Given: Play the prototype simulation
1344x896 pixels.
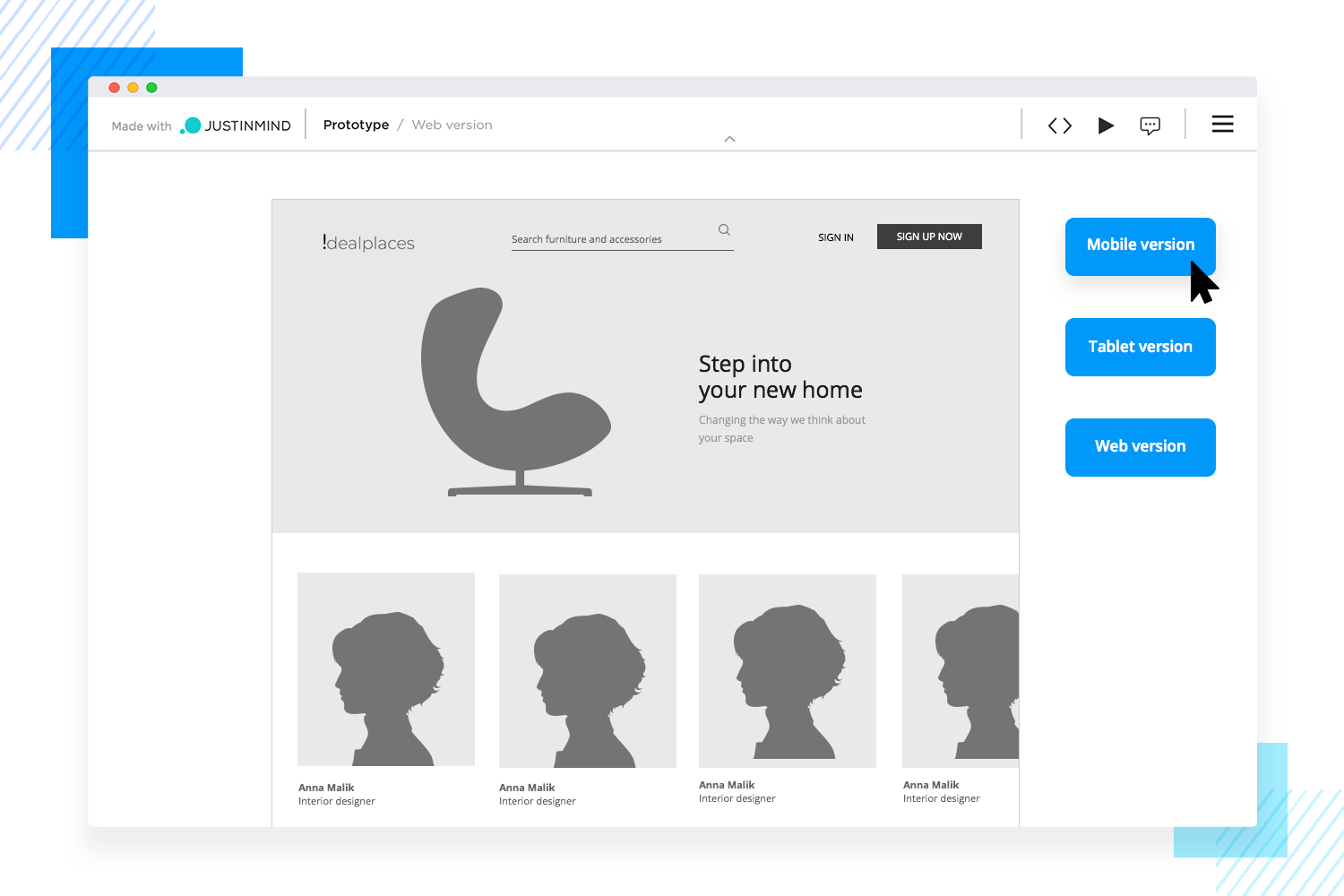Looking at the screenshot, I should [1107, 125].
